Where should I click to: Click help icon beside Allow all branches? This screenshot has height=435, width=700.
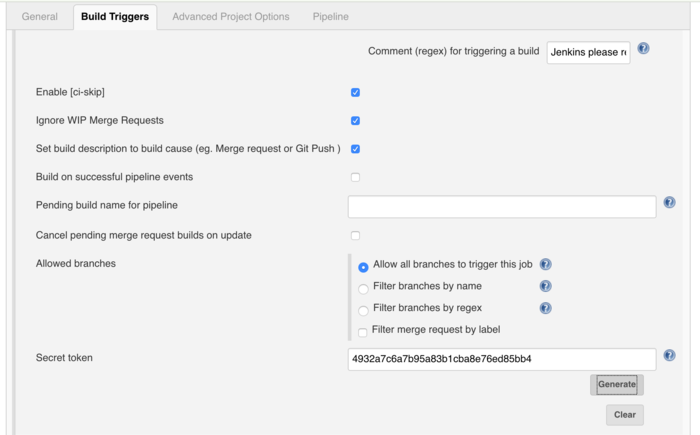(x=546, y=264)
